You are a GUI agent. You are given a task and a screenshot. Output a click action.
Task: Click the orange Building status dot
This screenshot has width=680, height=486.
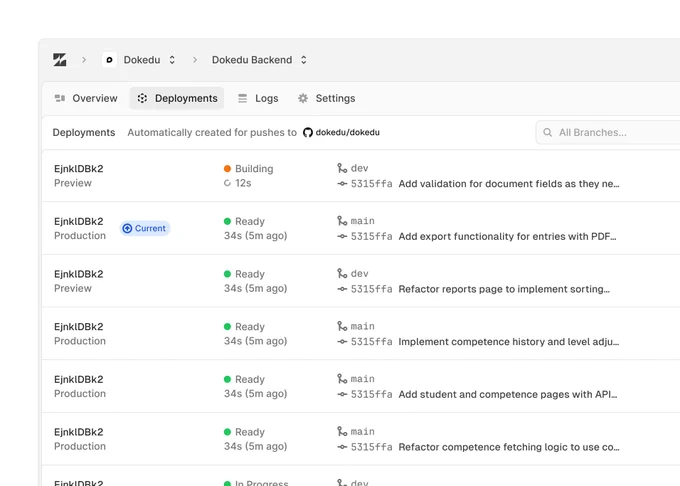(x=227, y=169)
